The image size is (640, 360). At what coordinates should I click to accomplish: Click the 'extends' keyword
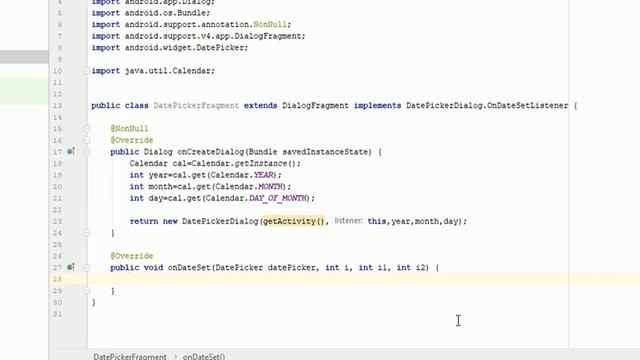point(260,105)
